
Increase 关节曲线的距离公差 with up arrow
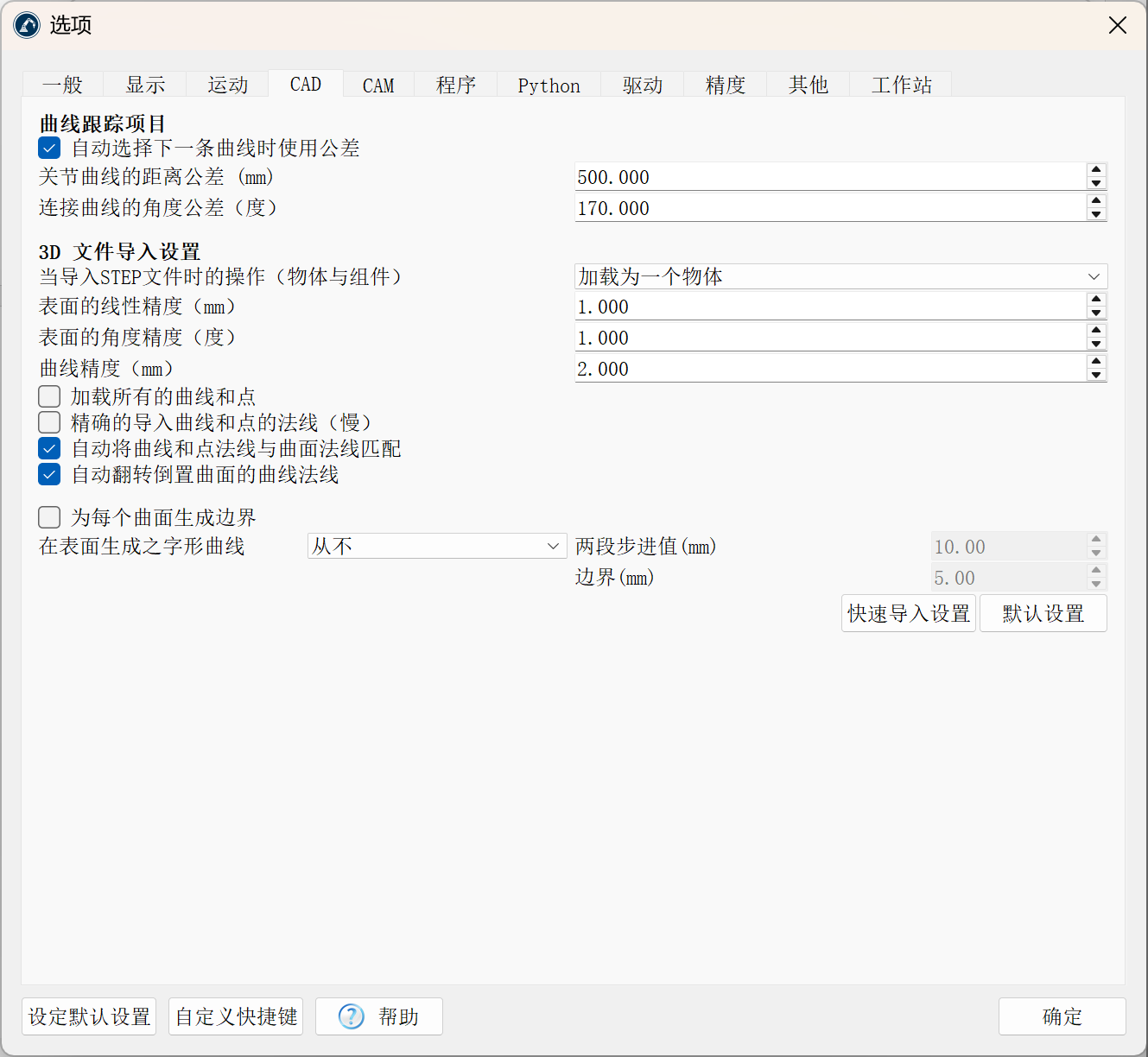tap(1096, 170)
